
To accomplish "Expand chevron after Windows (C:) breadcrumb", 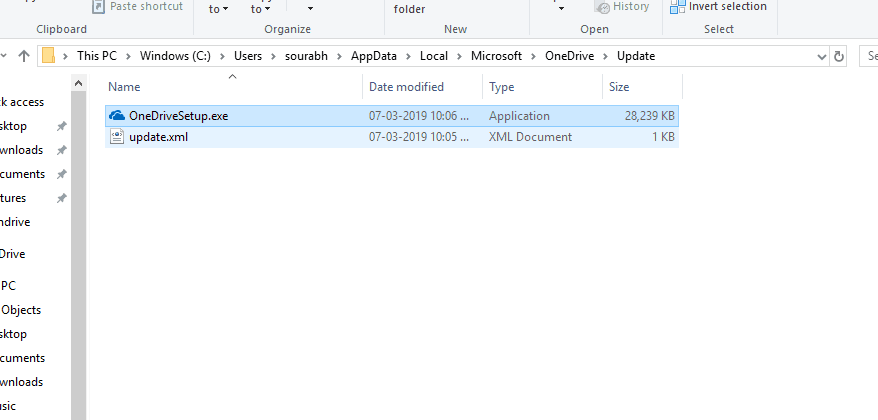I will click(222, 56).
